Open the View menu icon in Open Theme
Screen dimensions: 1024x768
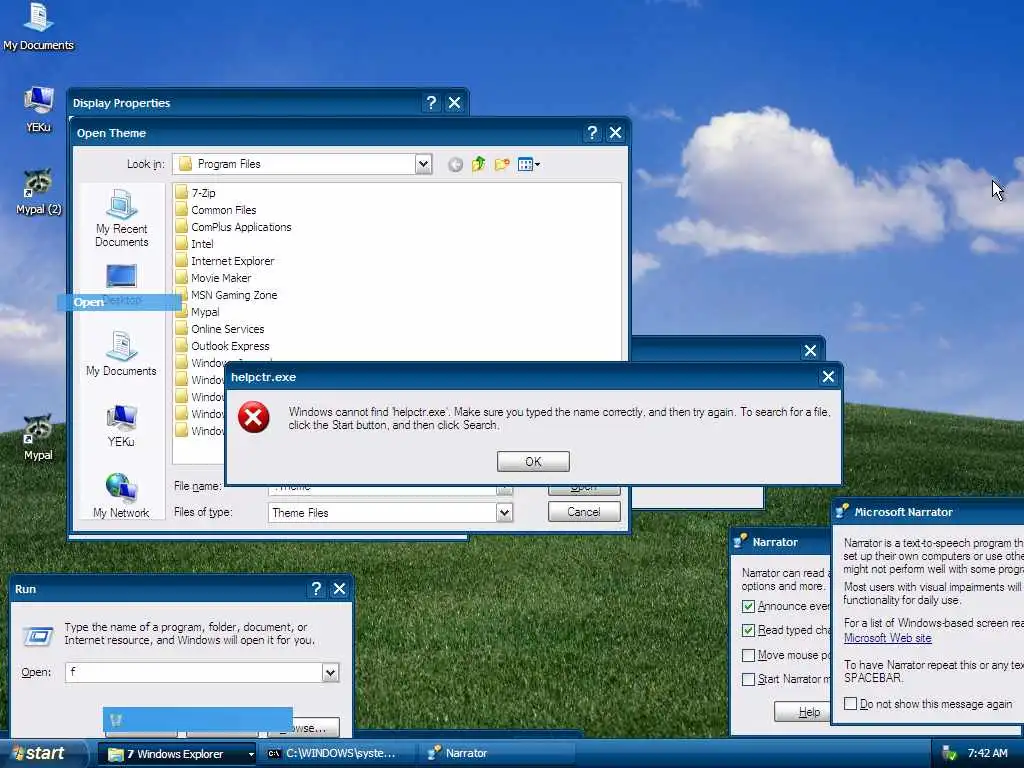528,164
